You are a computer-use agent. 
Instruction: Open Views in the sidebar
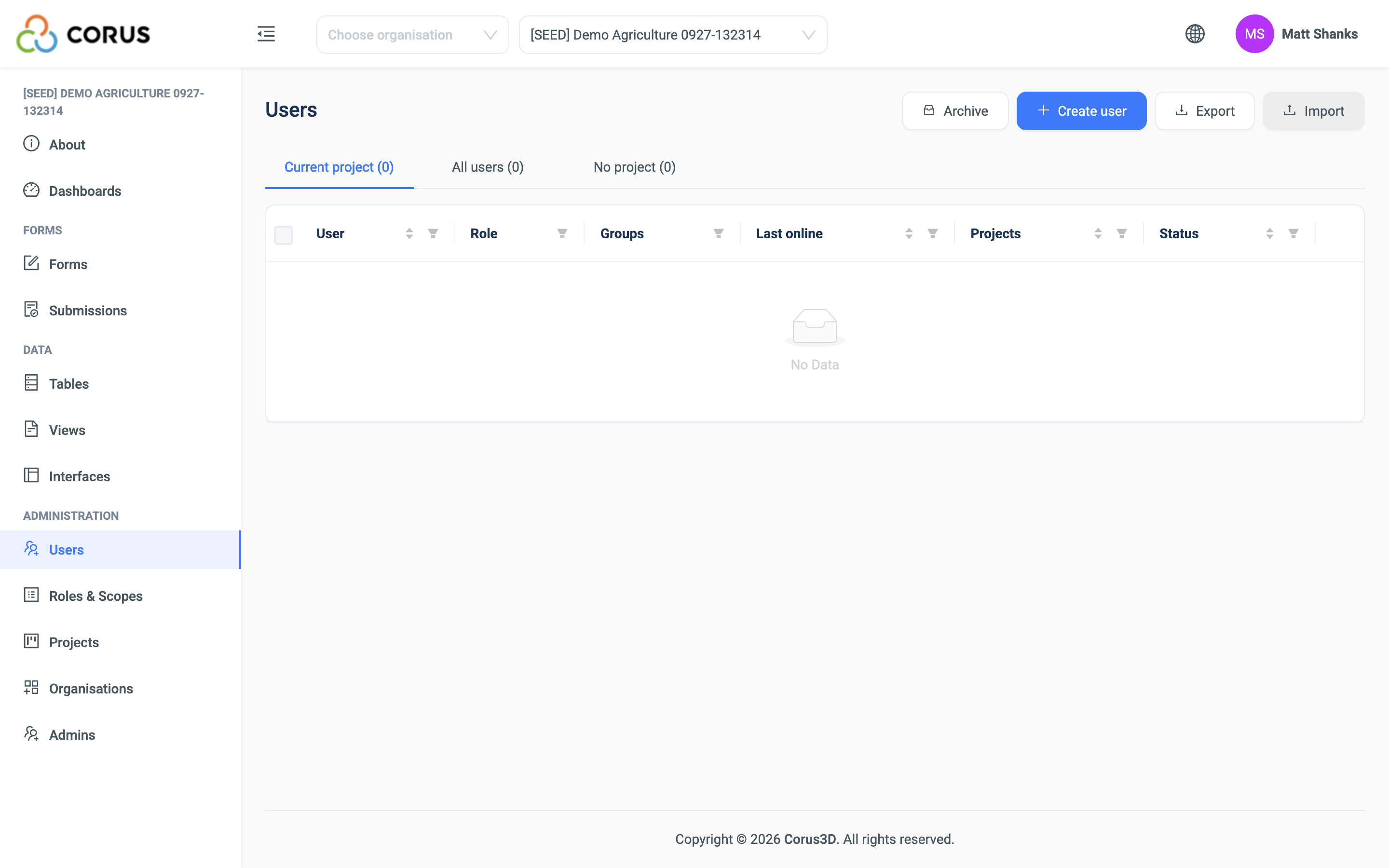[121, 430]
